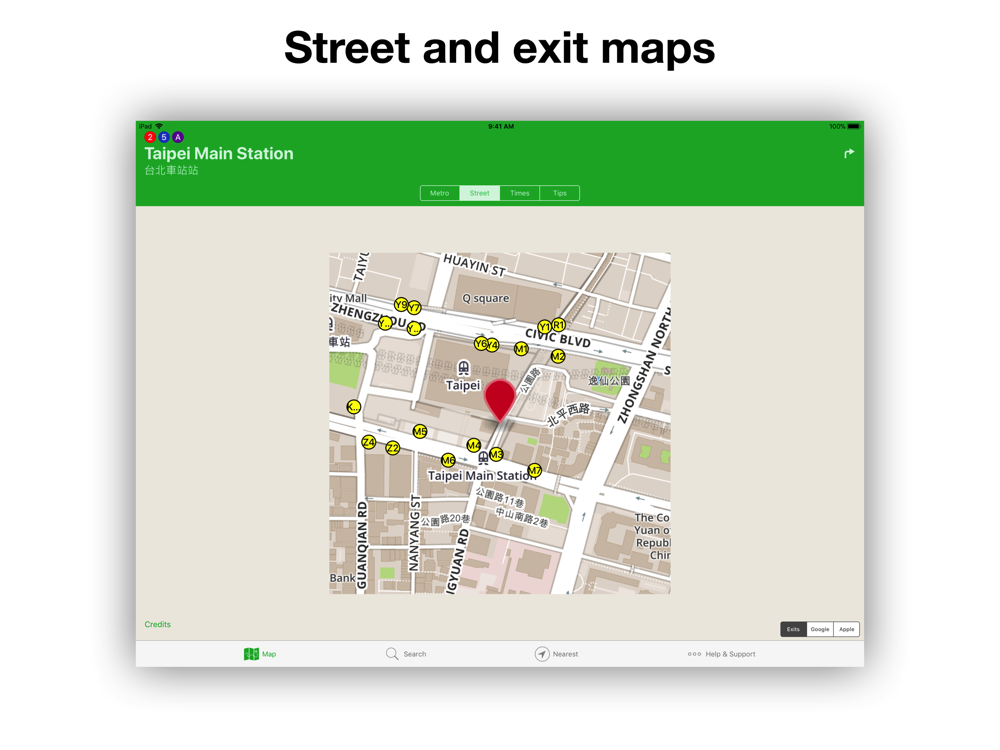Open Help & Support in bottom bar
1000x750 pixels.
click(721, 654)
